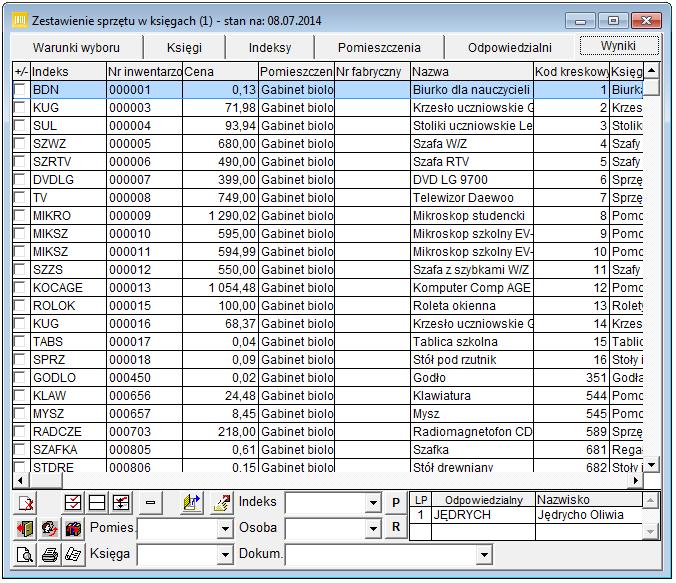Screen dimensions: 676x583
Task: Click the change responsible person icon
Action: tap(50, 528)
